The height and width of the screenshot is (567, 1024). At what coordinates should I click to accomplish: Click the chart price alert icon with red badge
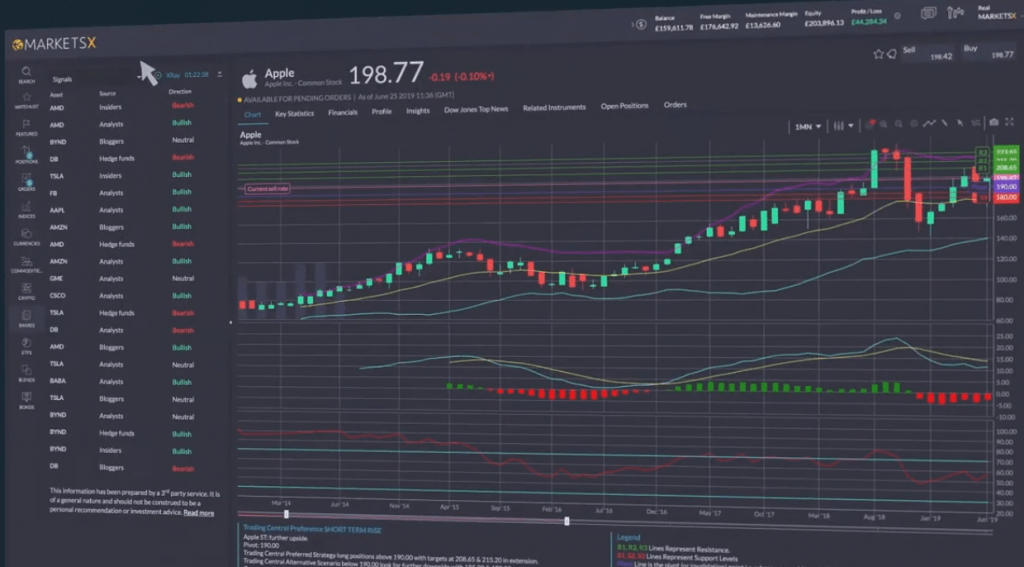coord(869,124)
